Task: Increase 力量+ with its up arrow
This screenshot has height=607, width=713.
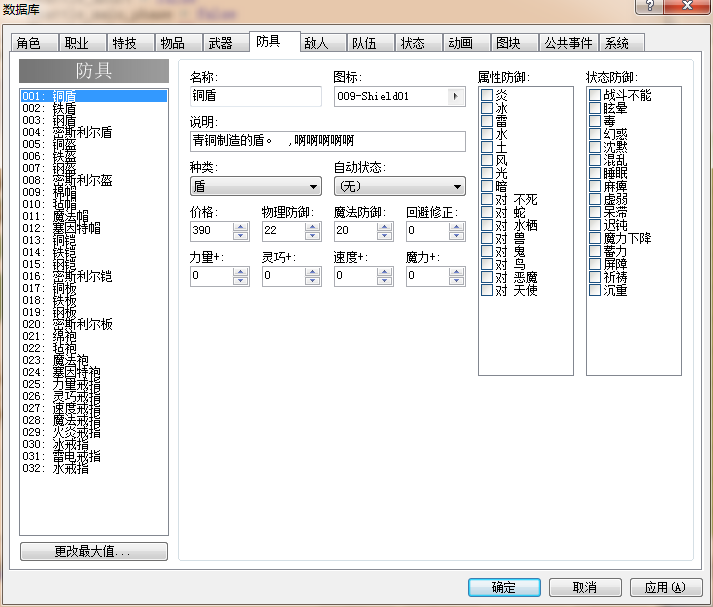Action: coord(241,271)
